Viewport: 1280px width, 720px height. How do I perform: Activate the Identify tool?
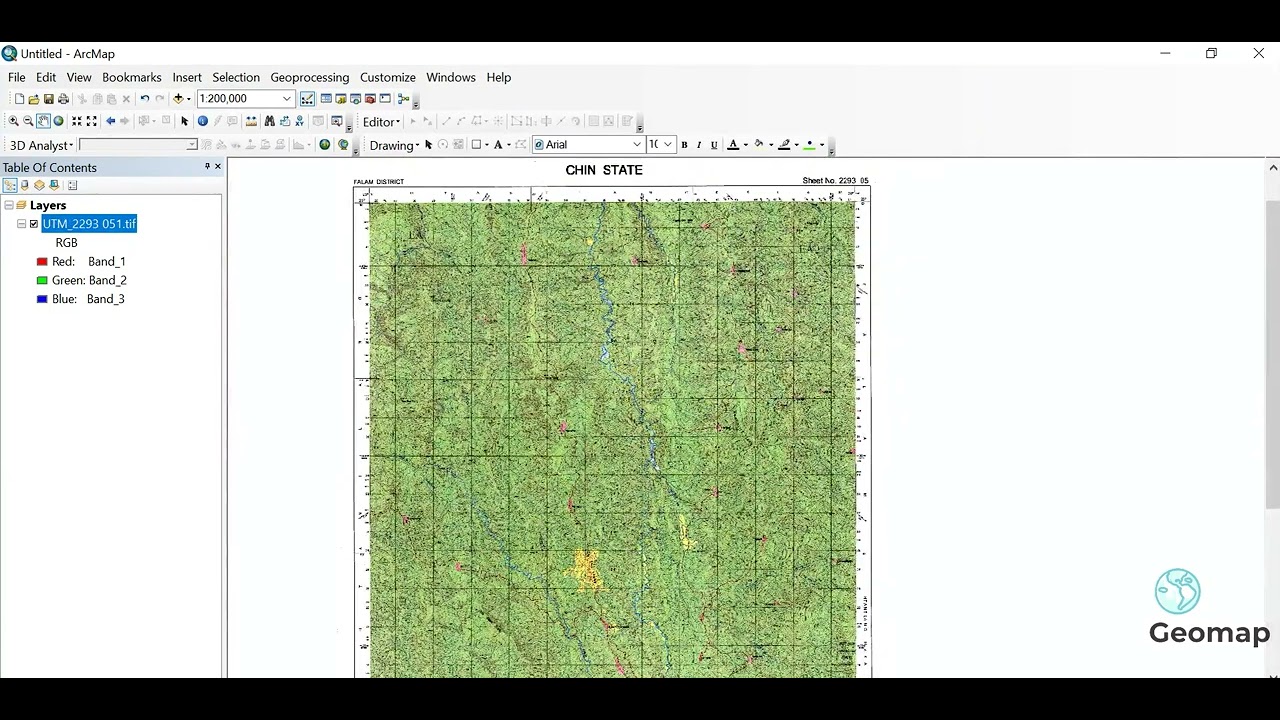coord(203,121)
